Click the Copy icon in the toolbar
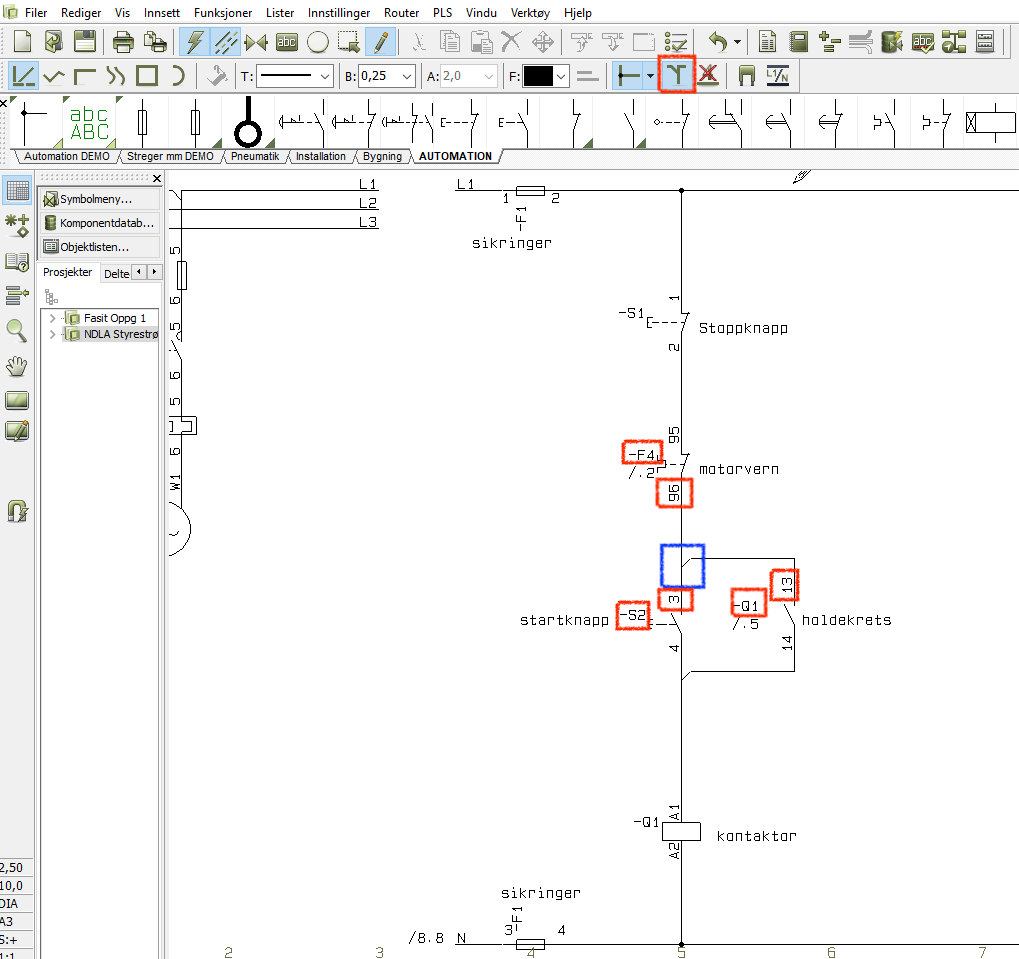 449,42
